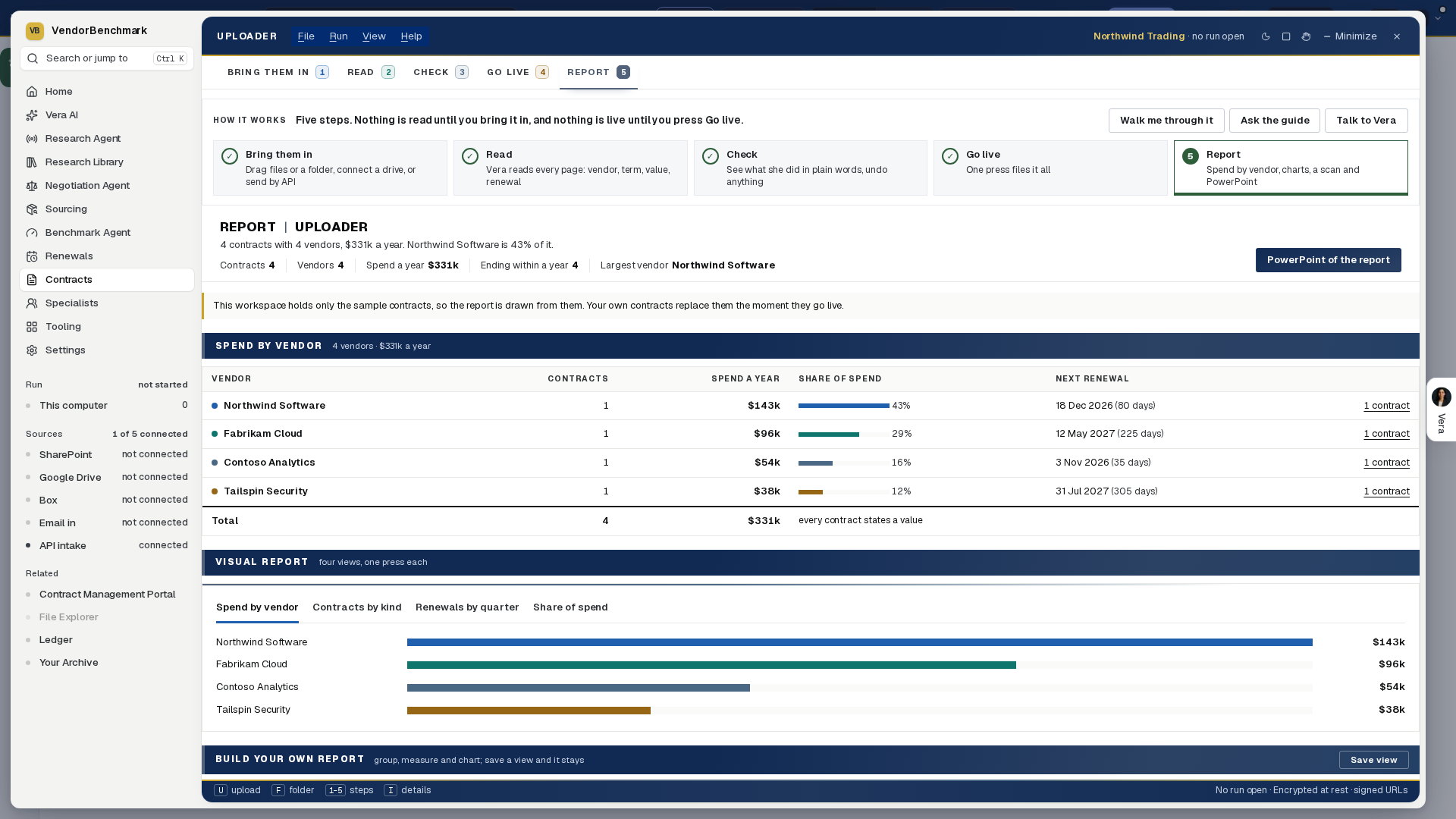Click Walk me through it
1456x819 pixels.
[1166, 121]
